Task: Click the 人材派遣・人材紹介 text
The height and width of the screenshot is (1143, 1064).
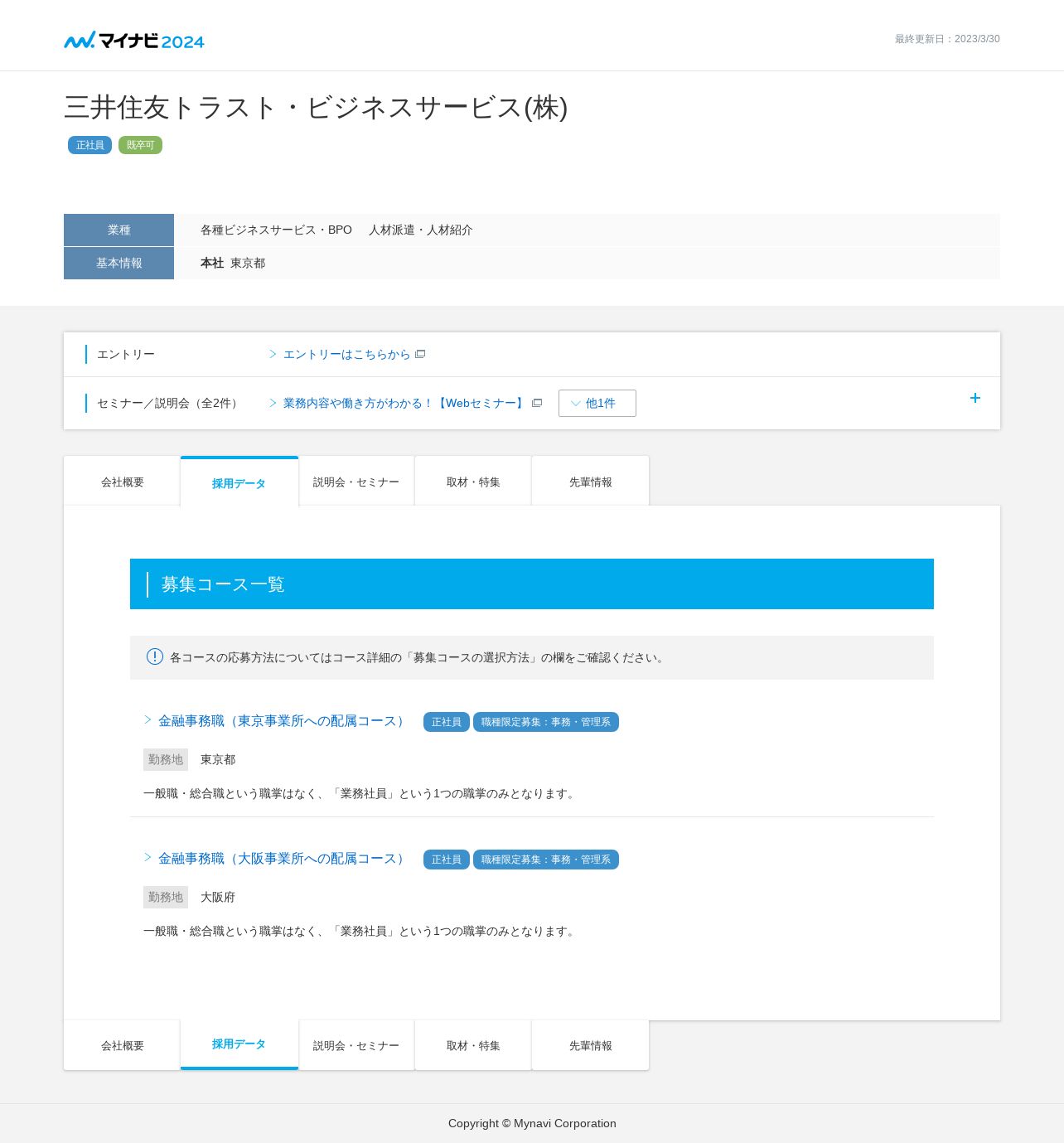Action: click(x=421, y=230)
